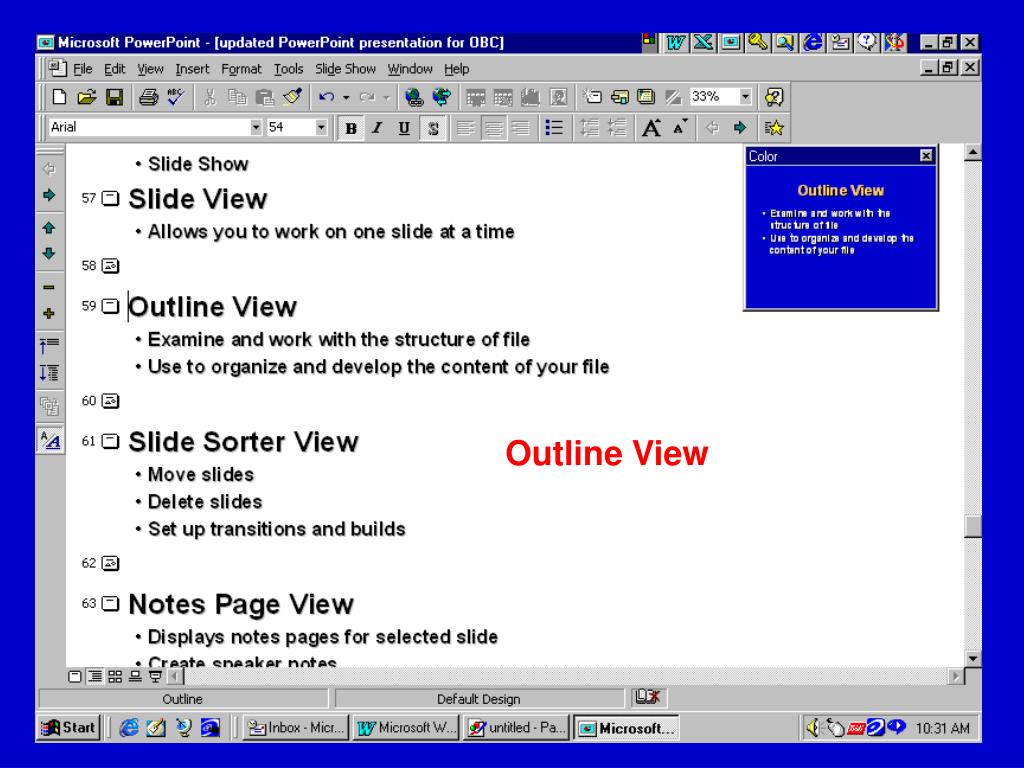Image resolution: width=1024 pixels, height=768 pixels.
Task: Click Show Formatting icon in outline toolbar
Action: tap(50, 440)
